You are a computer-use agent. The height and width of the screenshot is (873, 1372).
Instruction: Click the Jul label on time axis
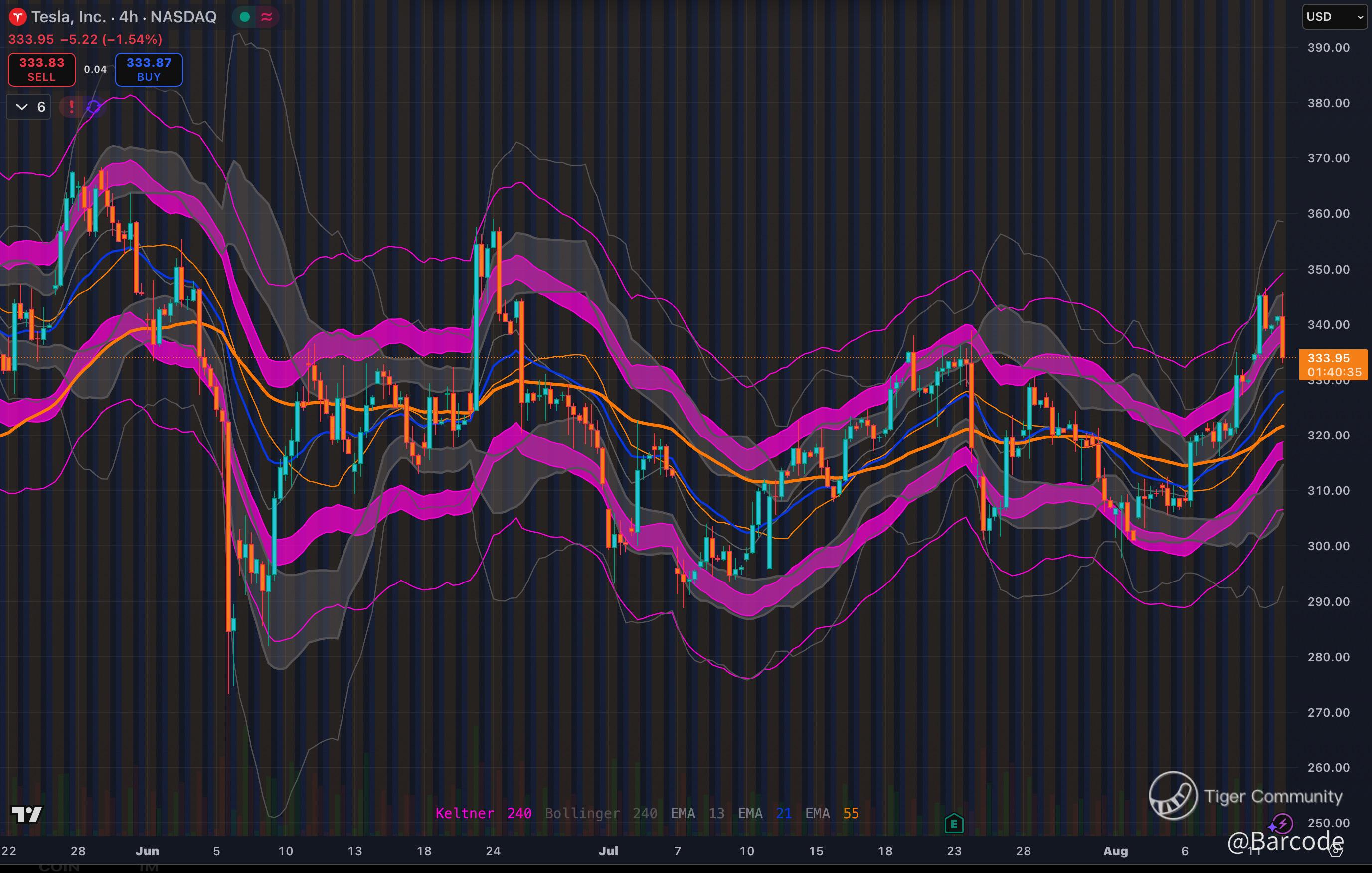(x=608, y=851)
